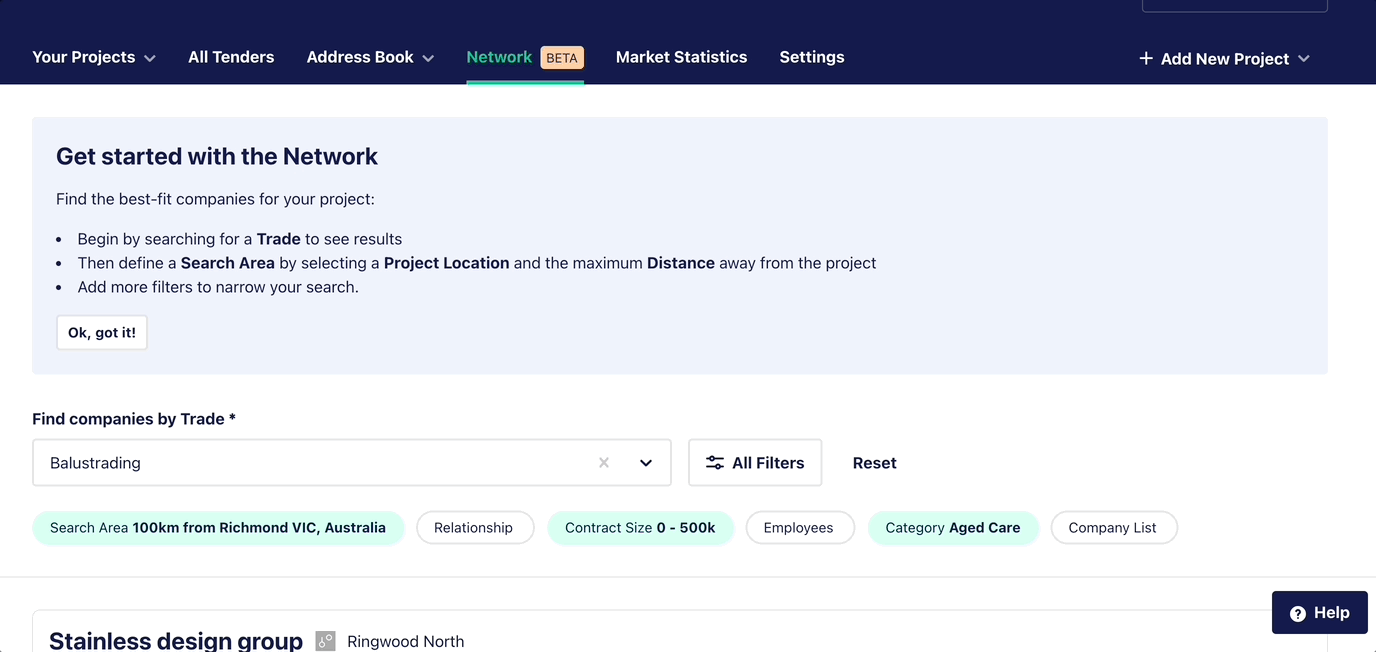1376x652 pixels.
Task: Dismiss the banner with Ok, got it!
Action: [x=102, y=333]
